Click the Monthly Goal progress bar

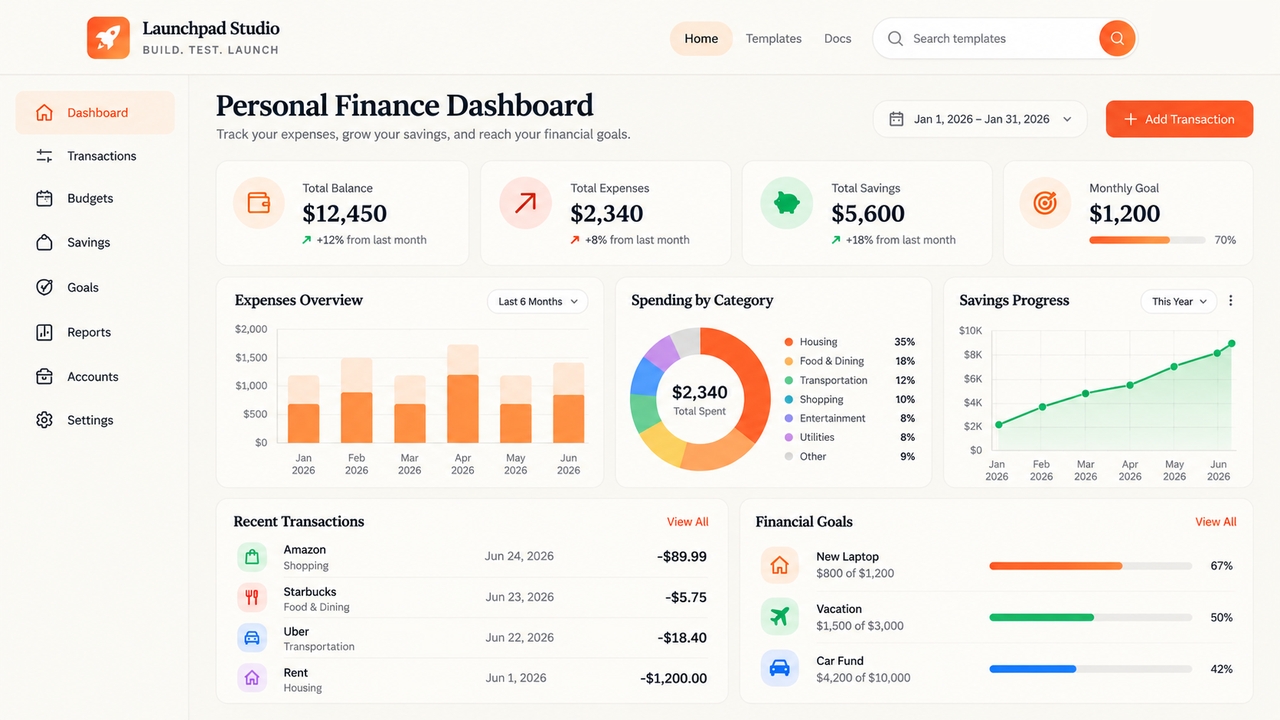[x=1147, y=240]
